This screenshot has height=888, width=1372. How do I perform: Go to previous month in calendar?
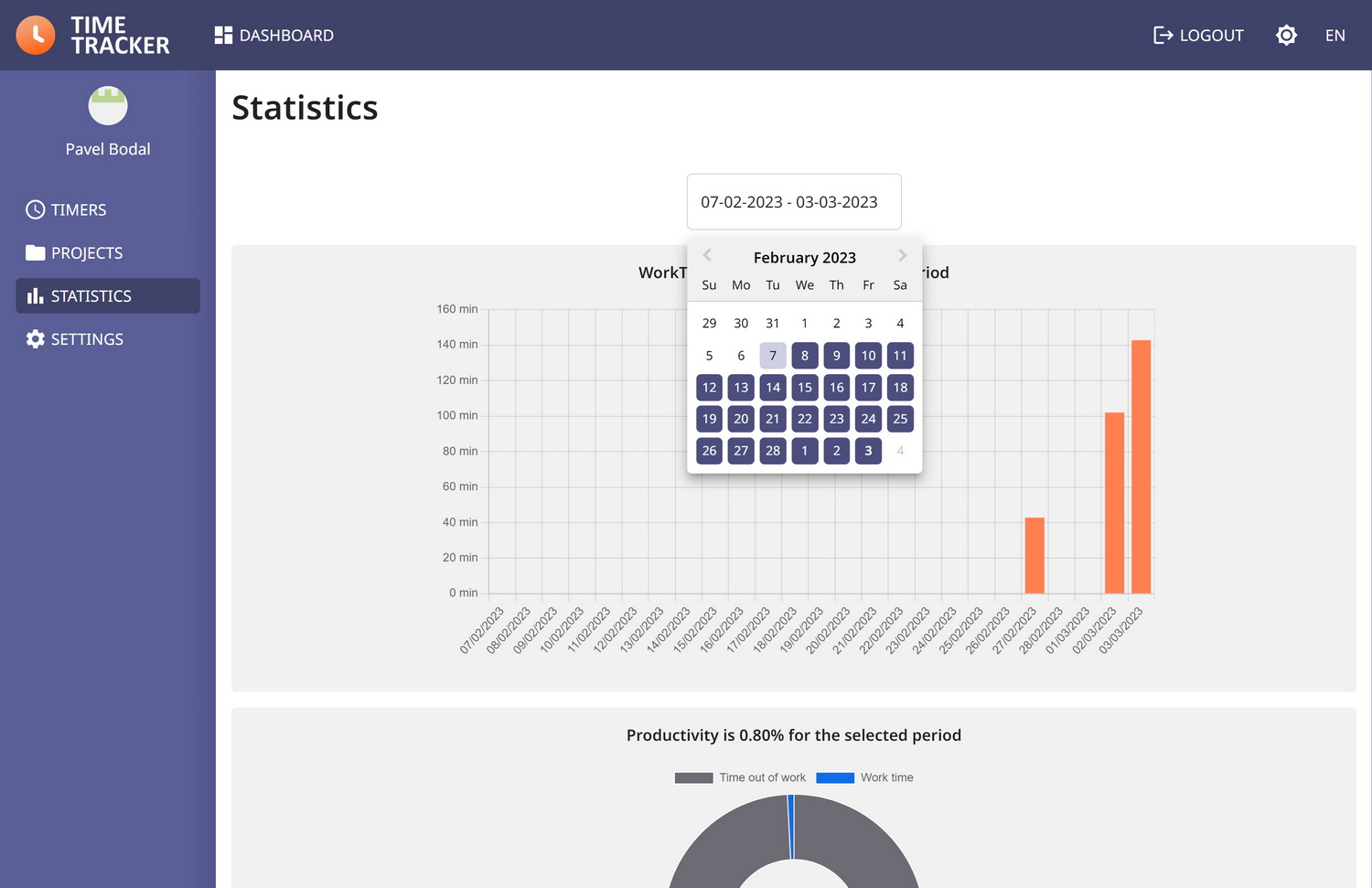[x=707, y=255]
